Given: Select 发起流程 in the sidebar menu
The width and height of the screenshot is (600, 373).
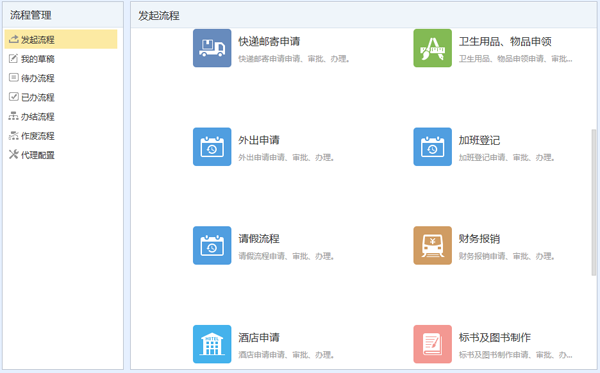Looking at the screenshot, I should pos(61,39).
